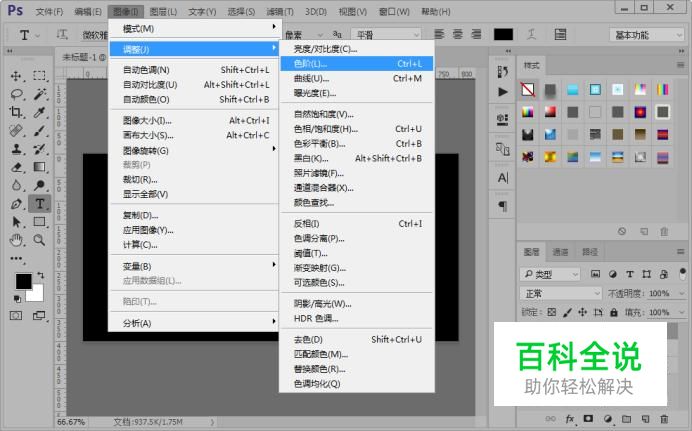Screen dimensions: 692x431
Task: Open the character panel from options bar
Action: tap(560, 34)
